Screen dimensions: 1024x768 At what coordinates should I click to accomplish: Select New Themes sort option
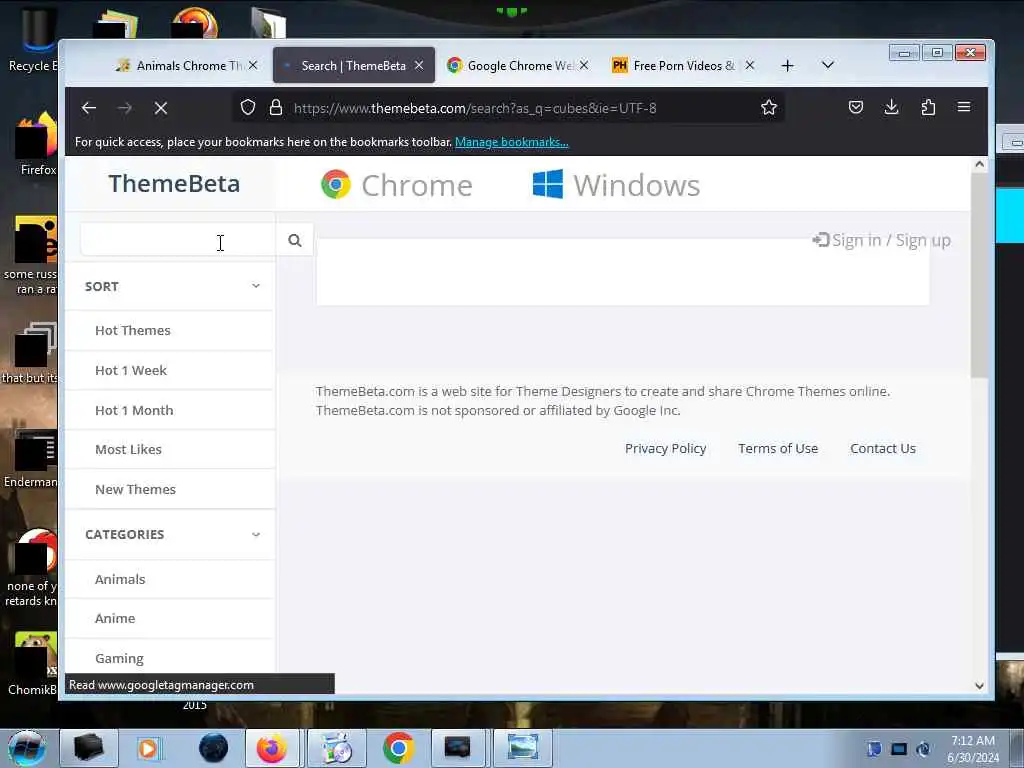[x=135, y=489]
